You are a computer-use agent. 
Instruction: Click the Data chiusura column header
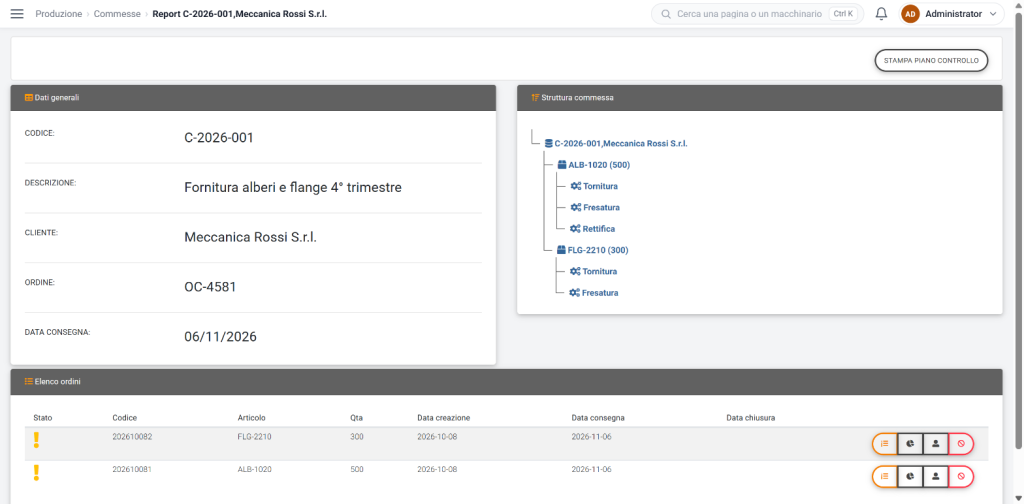coord(750,418)
